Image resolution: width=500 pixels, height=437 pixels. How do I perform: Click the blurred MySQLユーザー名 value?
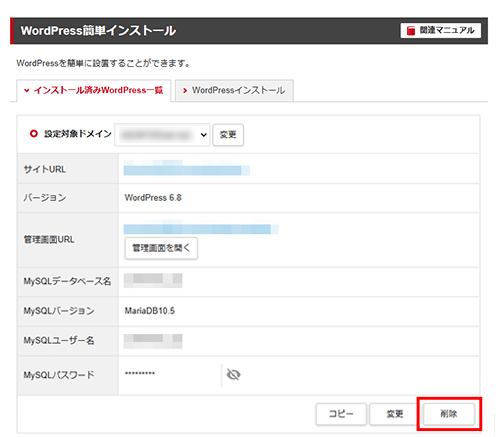153,341
